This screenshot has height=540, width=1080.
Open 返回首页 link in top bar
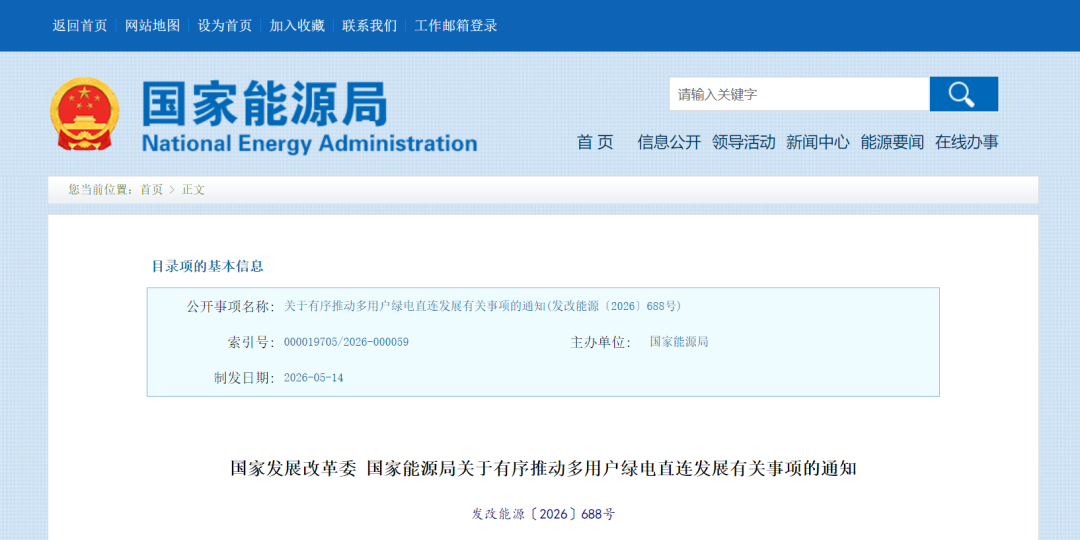(x=80, y=25)
